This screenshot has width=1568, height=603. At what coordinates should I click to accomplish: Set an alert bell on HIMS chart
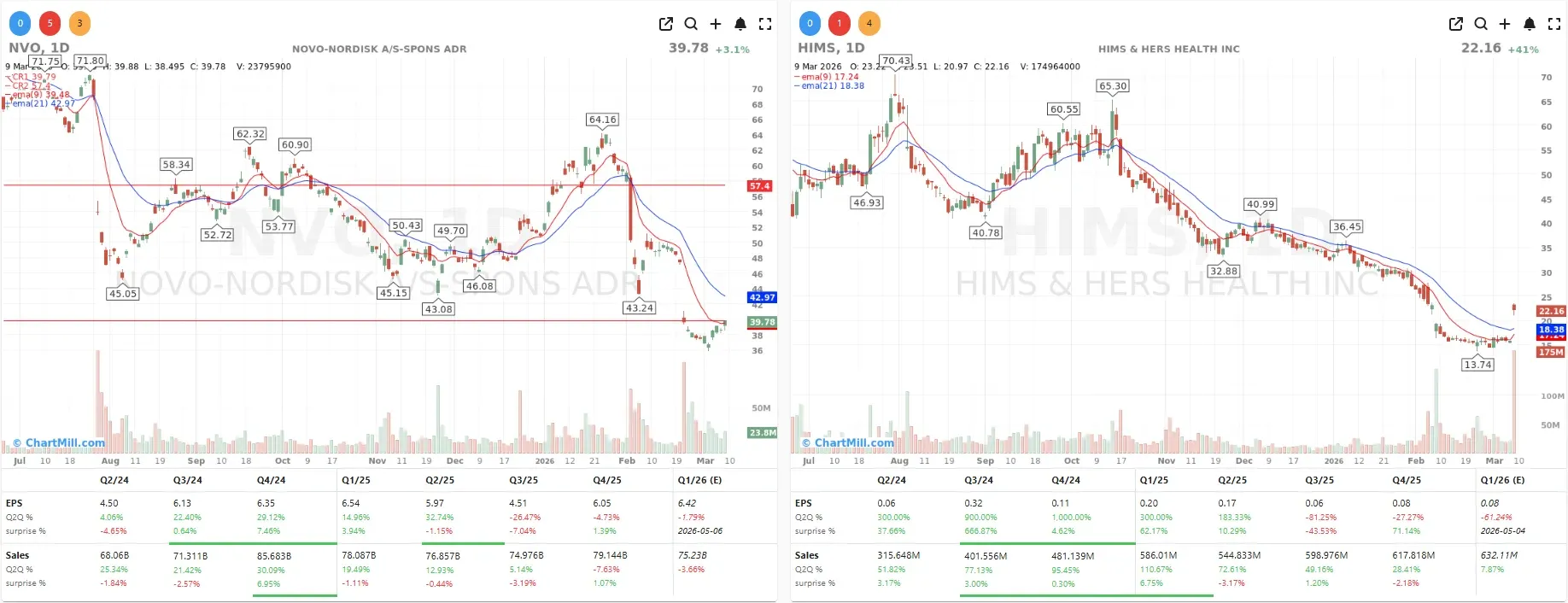[x=1530, y=24]
